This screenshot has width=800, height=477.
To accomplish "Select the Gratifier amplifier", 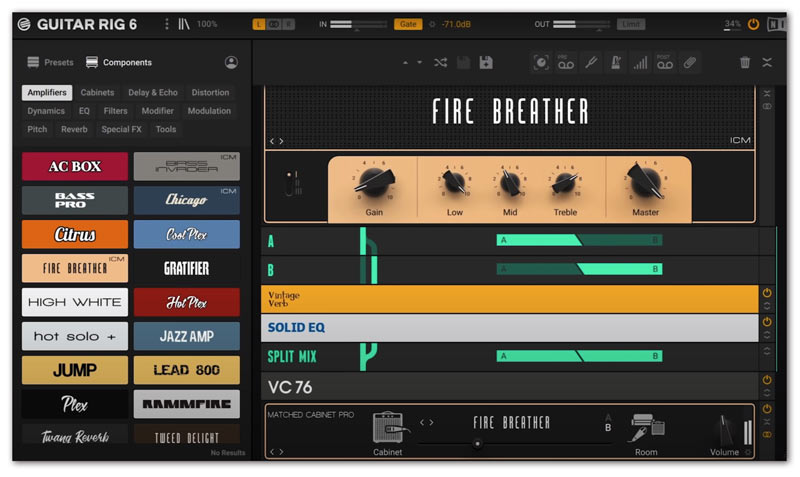I will point(187,268).
